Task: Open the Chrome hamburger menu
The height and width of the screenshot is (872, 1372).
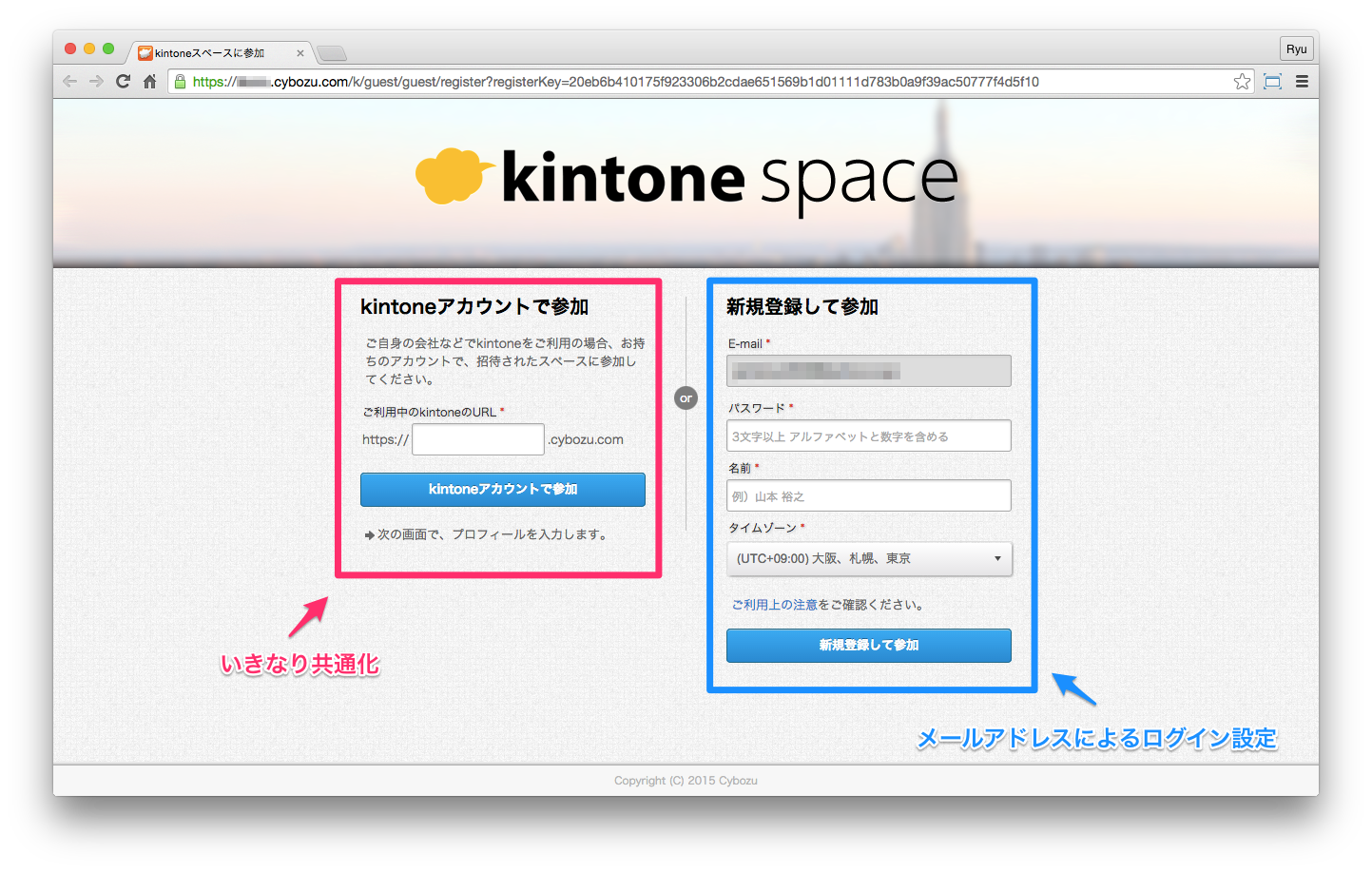Action: coord(1302,82)
